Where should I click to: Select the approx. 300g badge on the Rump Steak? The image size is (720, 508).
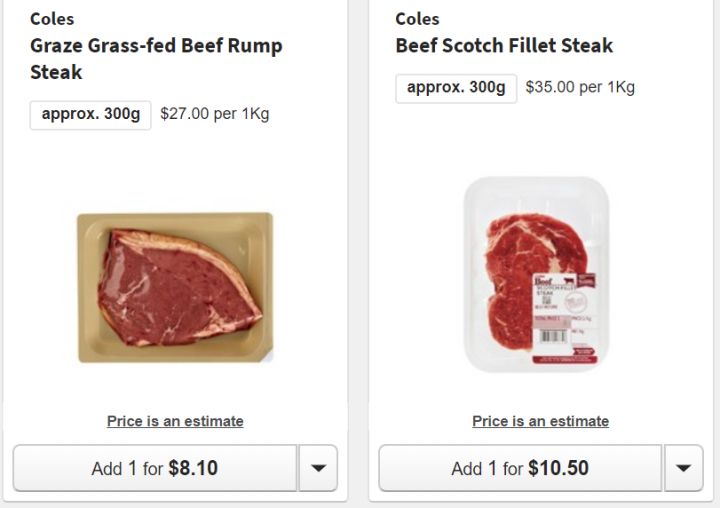coord(91,114)
